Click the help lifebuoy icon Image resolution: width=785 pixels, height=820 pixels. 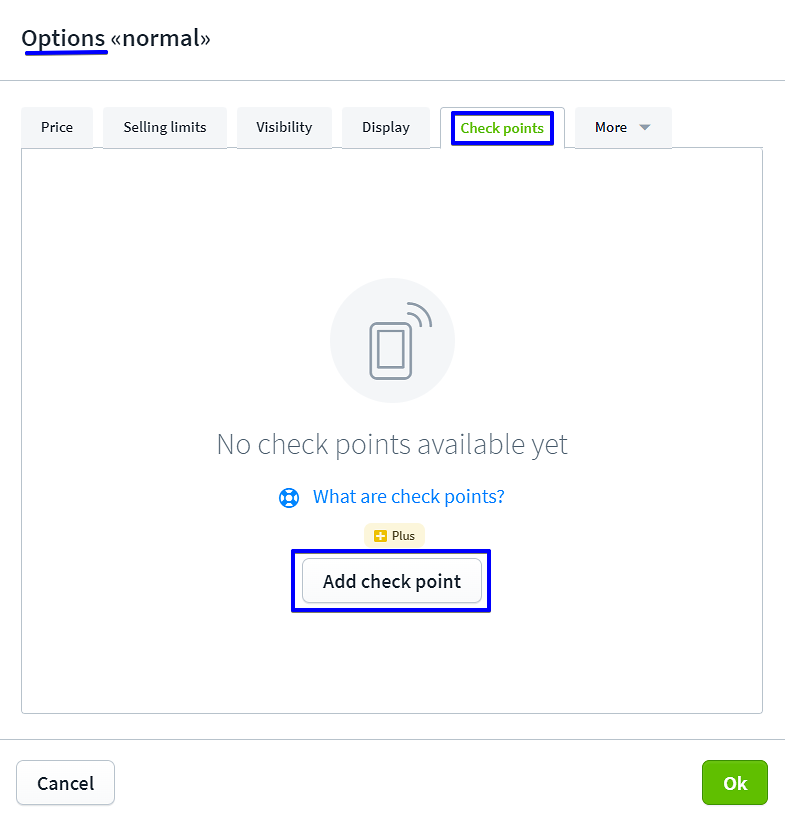(289, 498)
